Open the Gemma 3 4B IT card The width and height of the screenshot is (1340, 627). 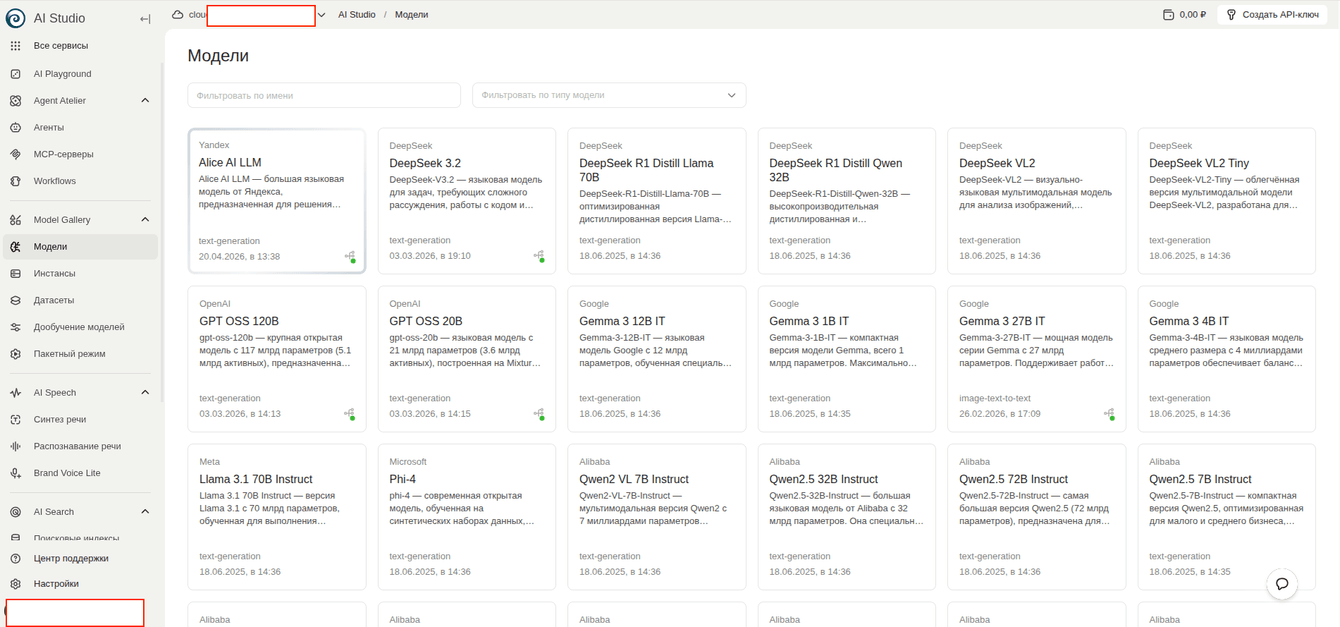(x=1227, y=359)
